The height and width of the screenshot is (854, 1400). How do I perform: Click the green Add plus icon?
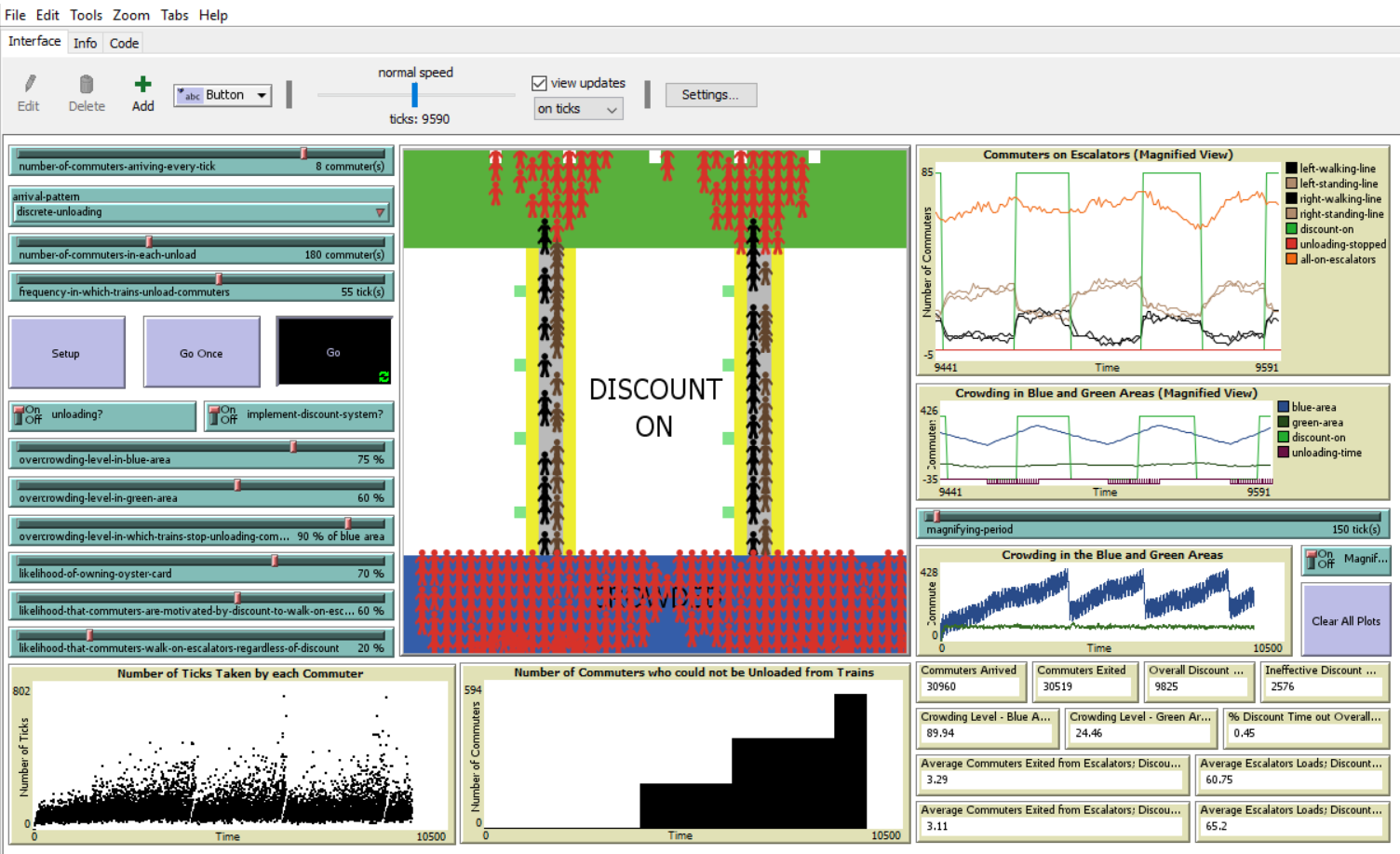pyautogui.click(x=142, y=85)
